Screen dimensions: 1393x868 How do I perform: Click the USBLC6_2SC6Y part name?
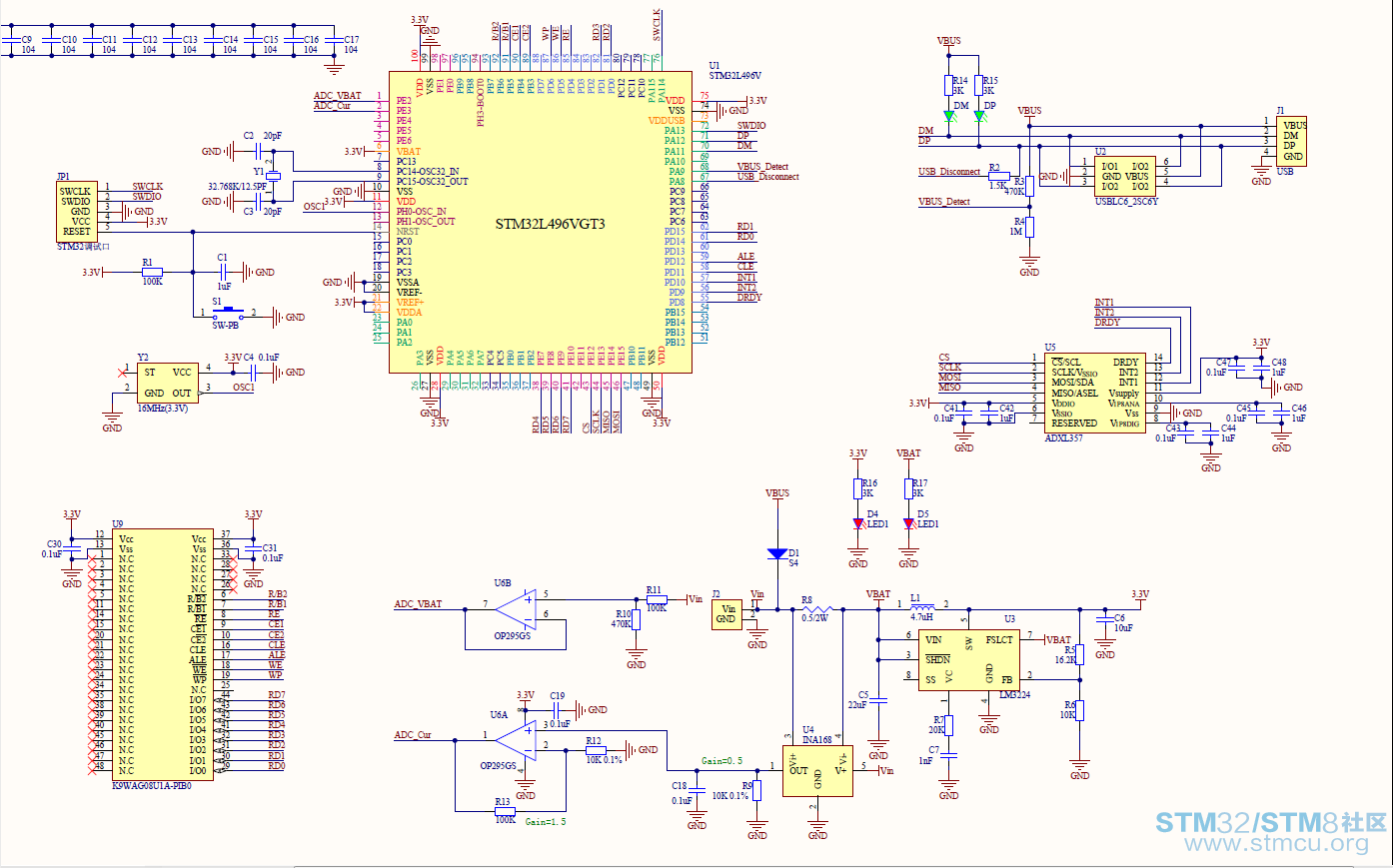pos(1126,202)
